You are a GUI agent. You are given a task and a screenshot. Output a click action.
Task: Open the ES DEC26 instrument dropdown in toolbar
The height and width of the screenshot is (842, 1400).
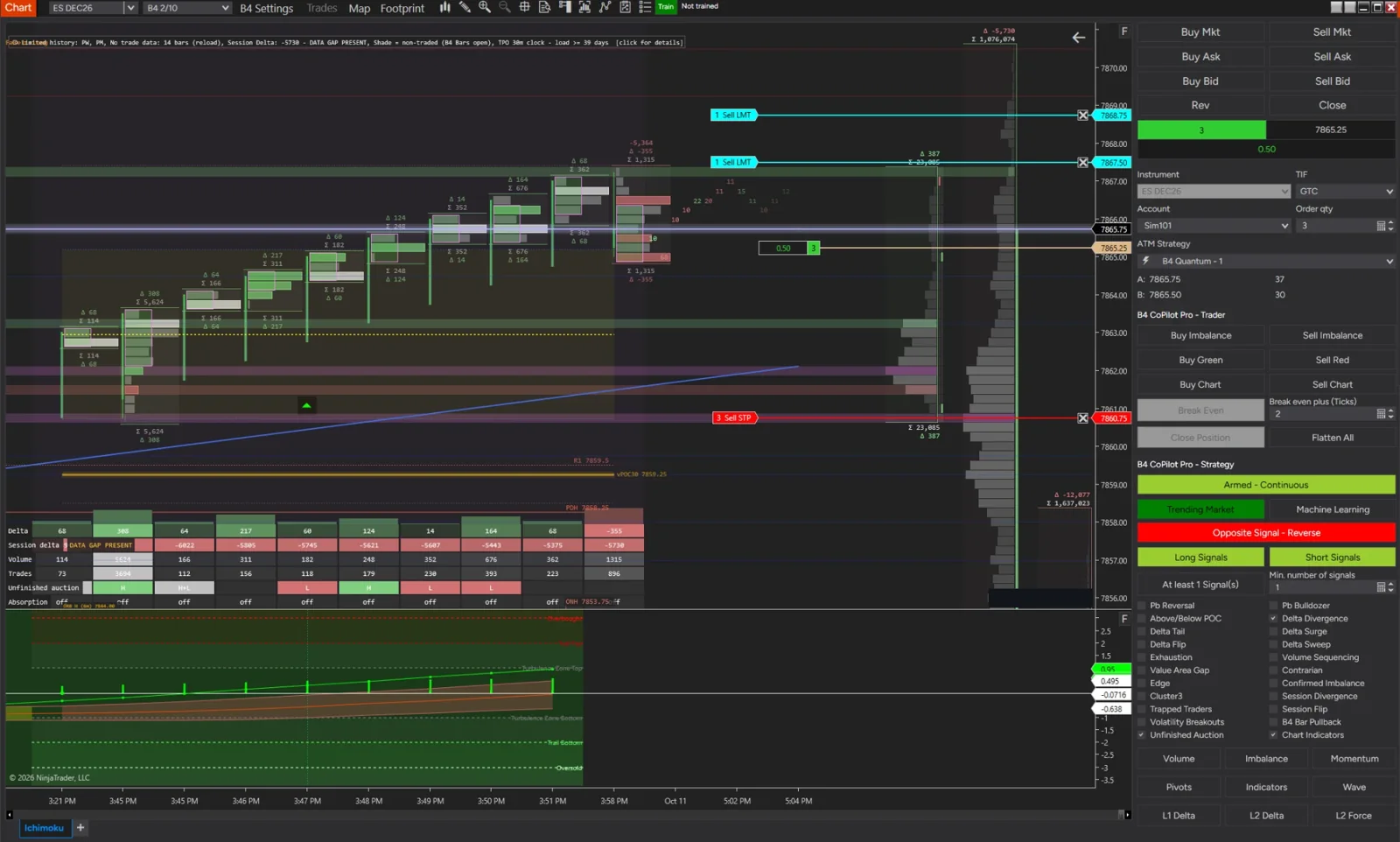(x=130, y=8)
